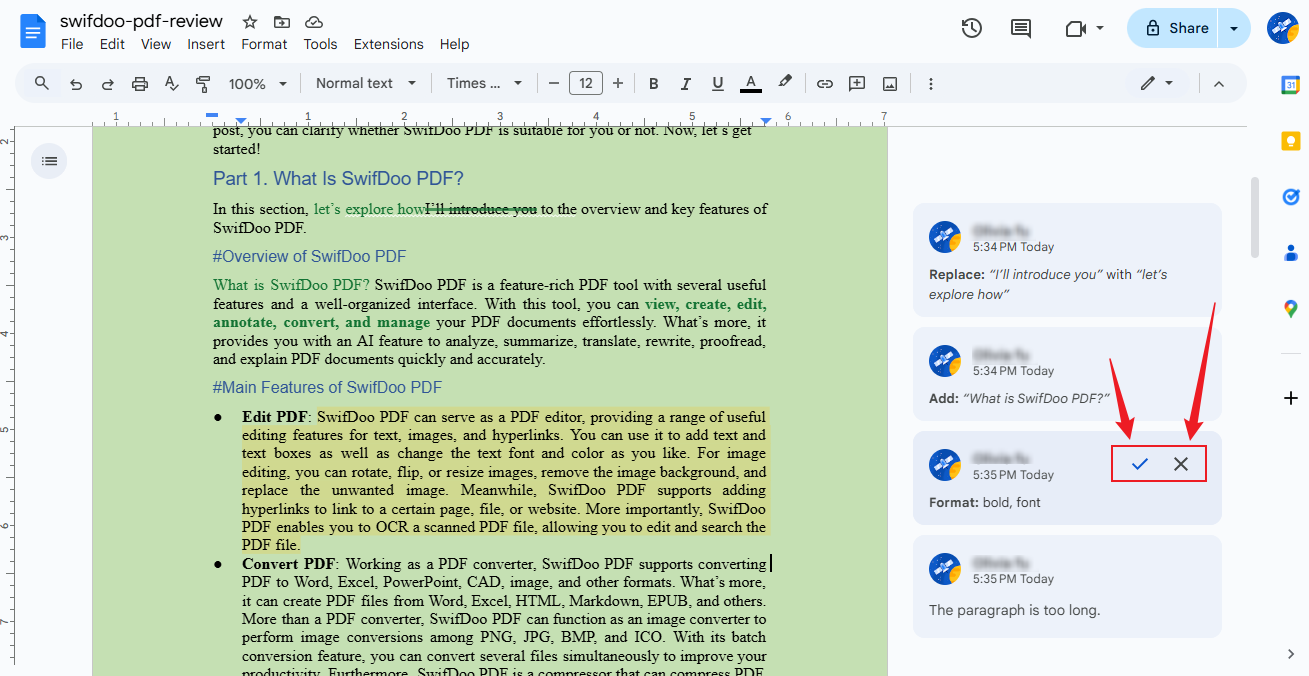
Task: Open the Format menu
Action: click(x=264, y=44)
